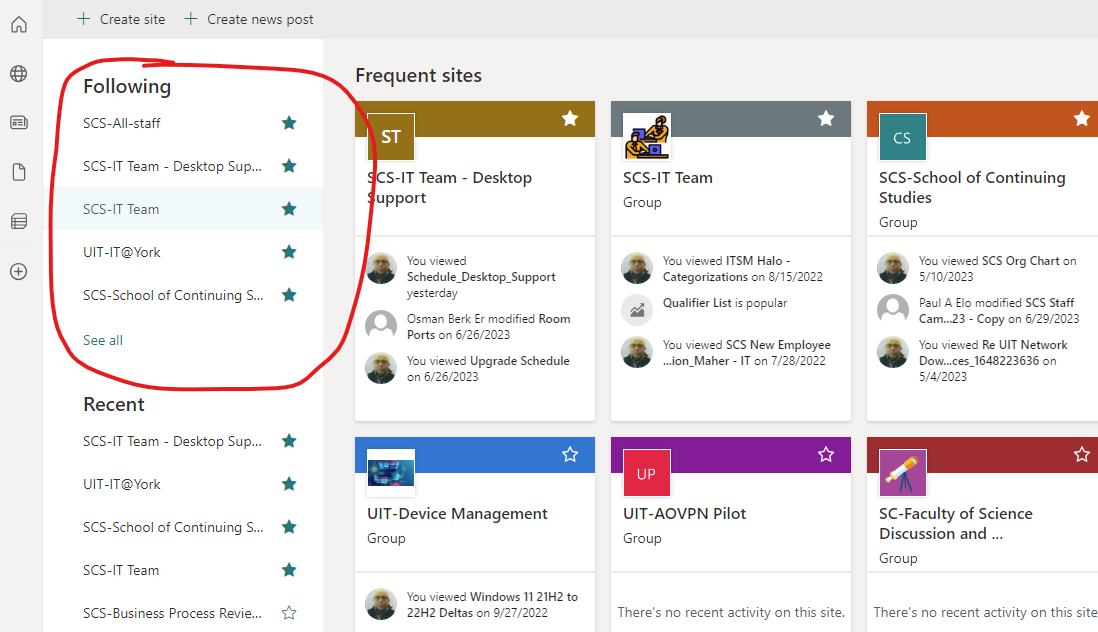
Task: Click the red UP site logo
Action: click(647, 473)
